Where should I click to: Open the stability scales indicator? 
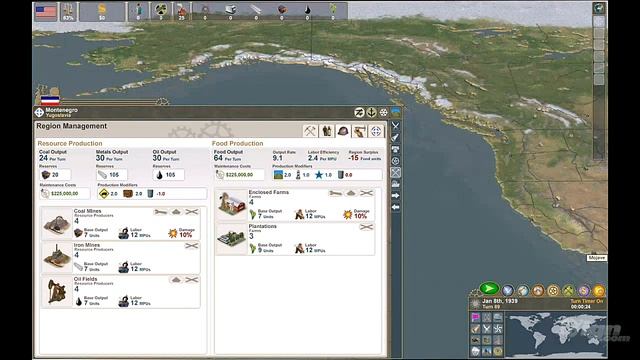click(68, 11)
